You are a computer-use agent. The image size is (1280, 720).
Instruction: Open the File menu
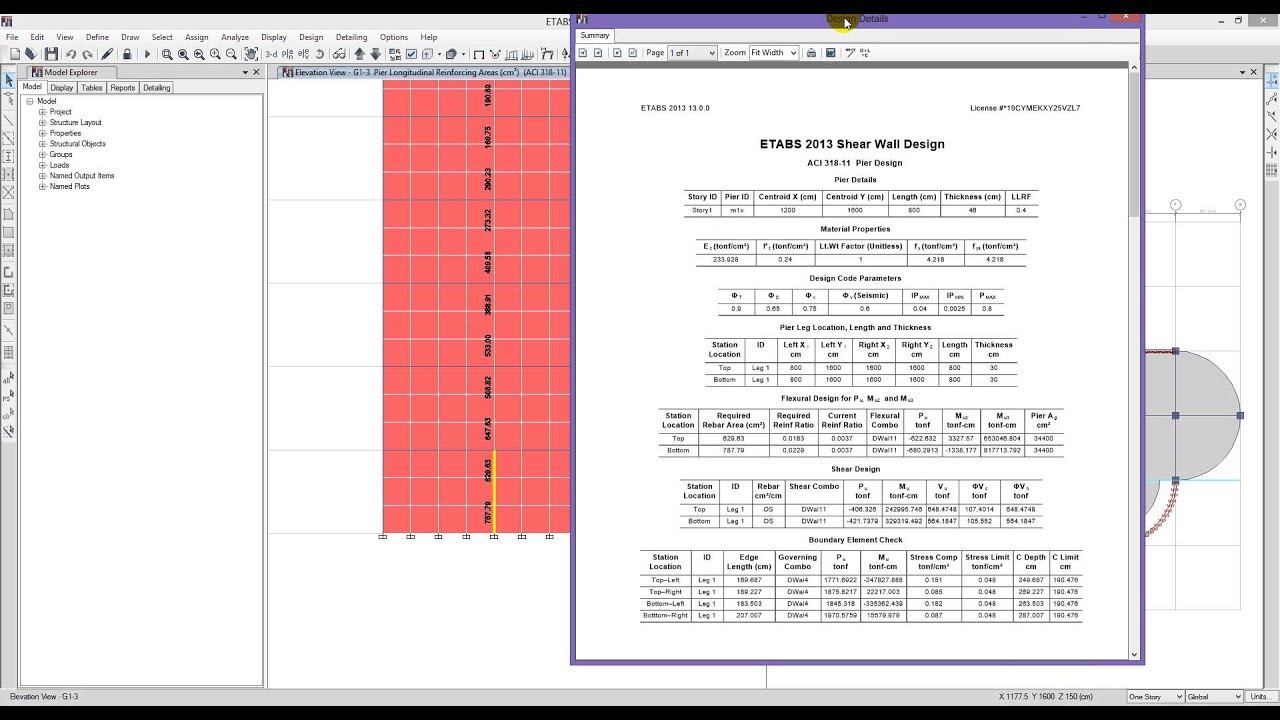coord(12,37)
